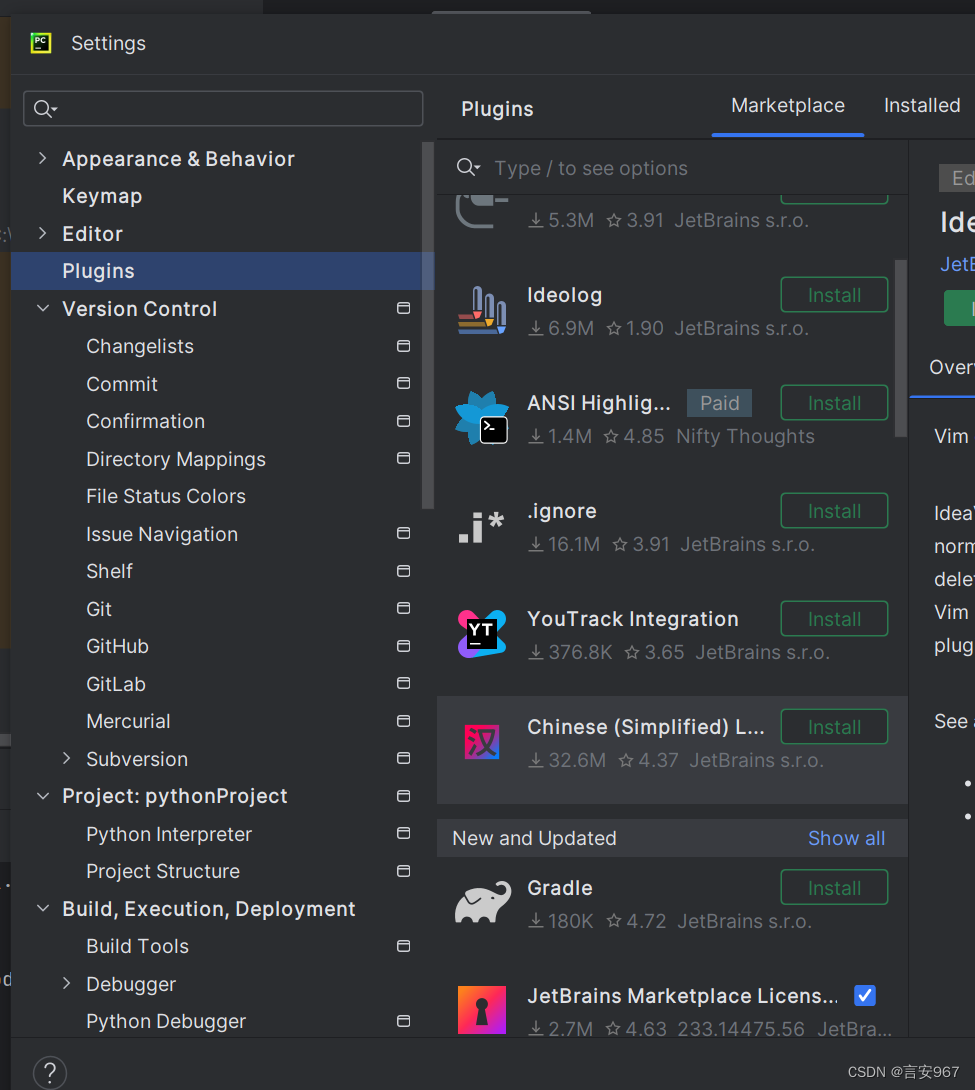The image size is (975, 1090).
Task: Click project-level icon next to Subversion
Action: point(403,758)
